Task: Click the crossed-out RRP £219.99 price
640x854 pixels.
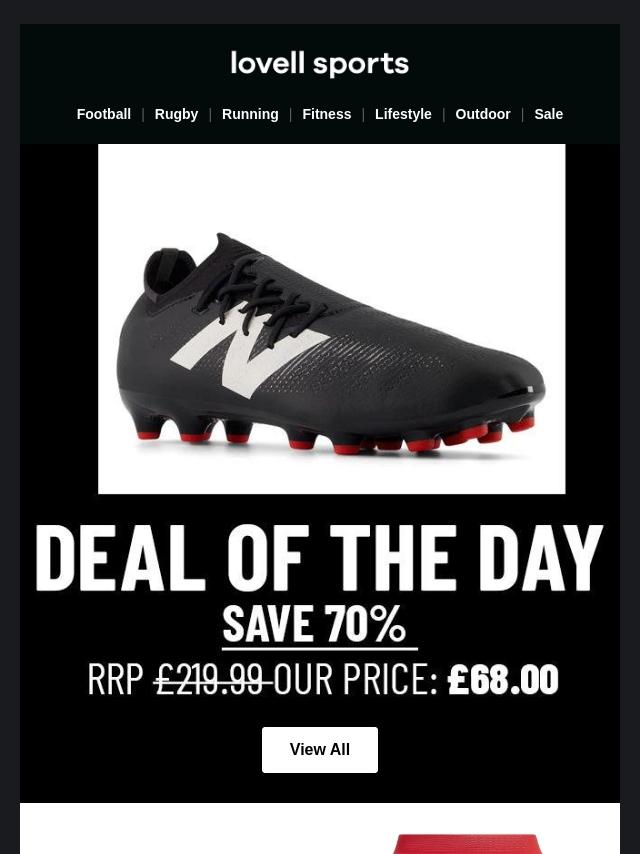Action: [180, 679]
